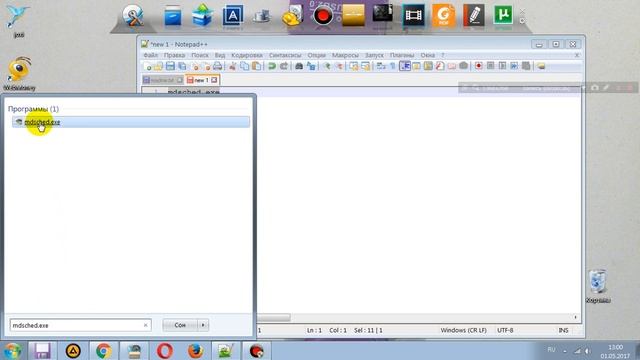Save the current file via toolbar

point(170,66)
